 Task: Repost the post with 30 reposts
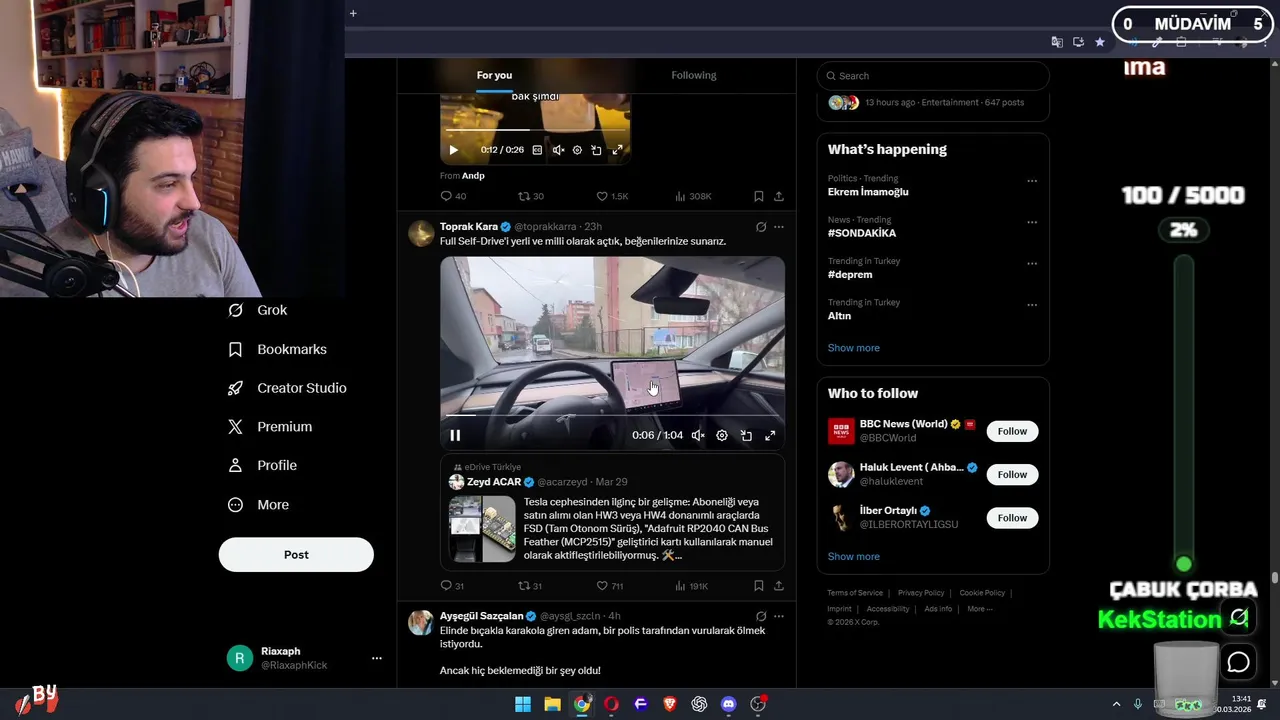point(531,196)
